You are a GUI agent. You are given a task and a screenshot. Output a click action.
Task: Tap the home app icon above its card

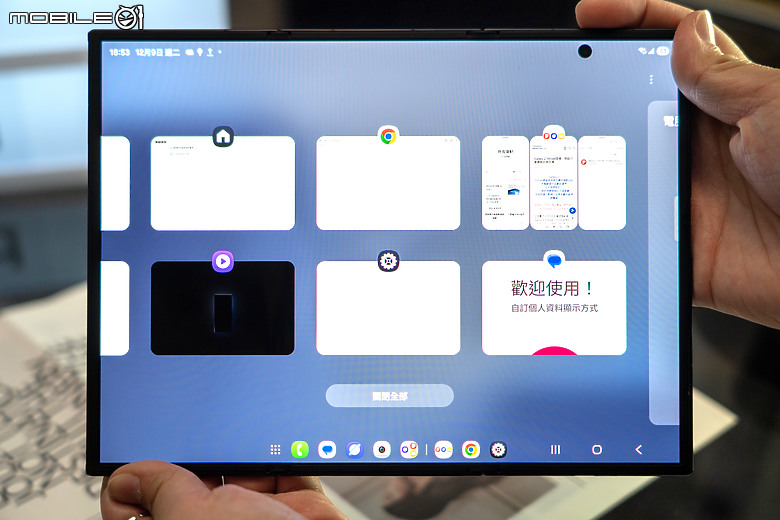223,136
